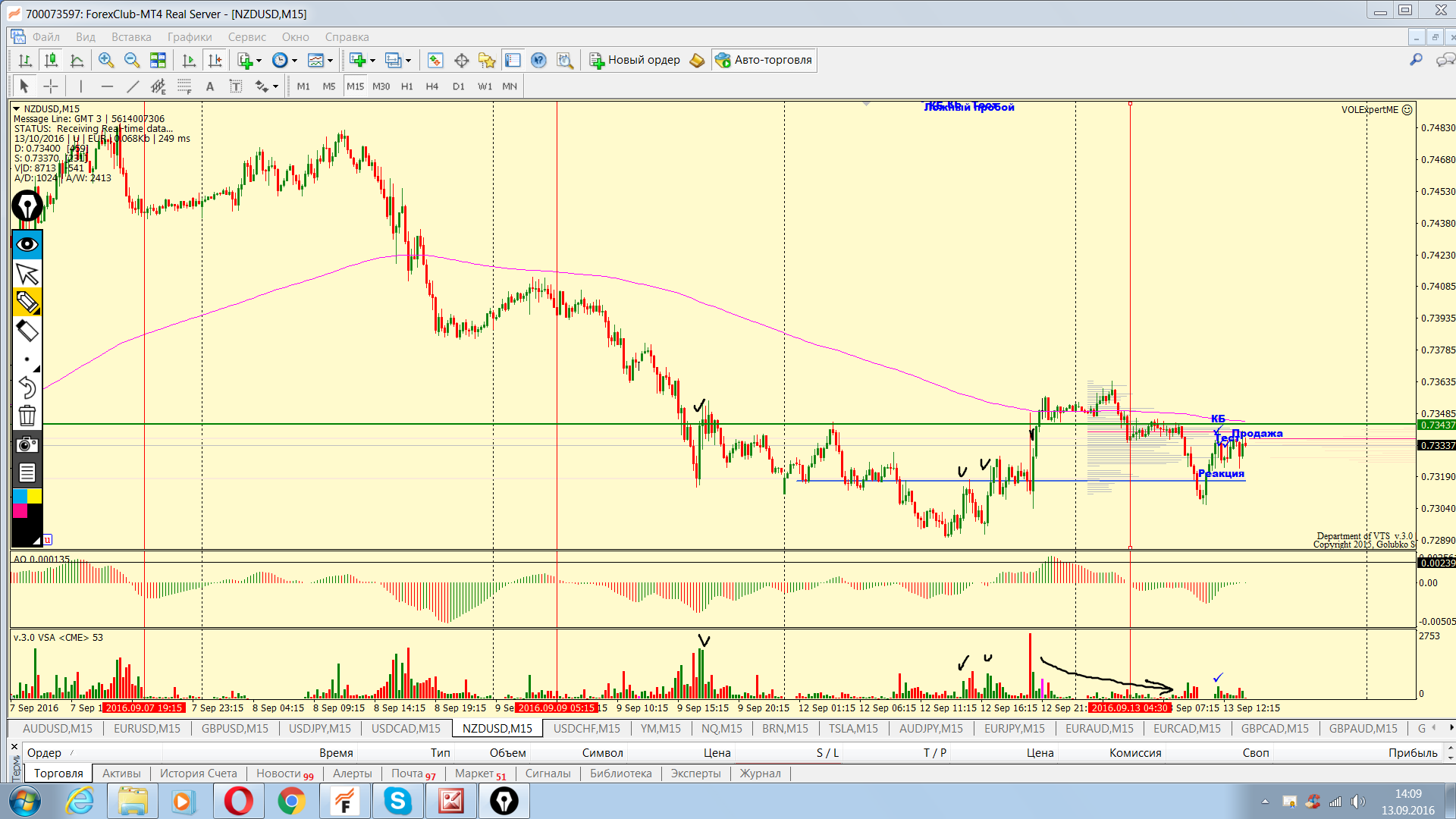
Task: Click the Zoom In magnifier toolbar icon
Action: tap(106, 60)
